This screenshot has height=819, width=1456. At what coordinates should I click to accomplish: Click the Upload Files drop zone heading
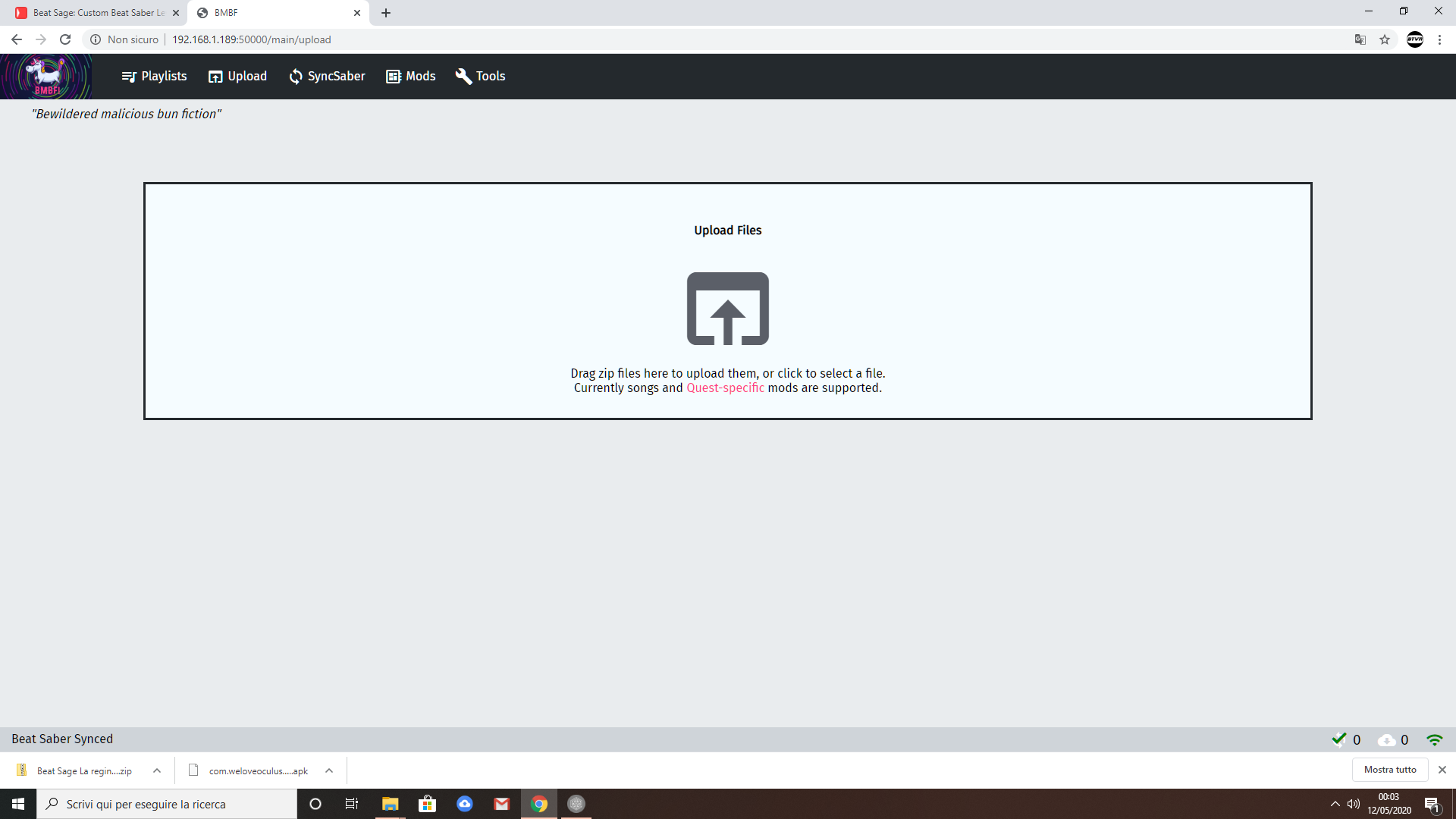click(728, 231)
